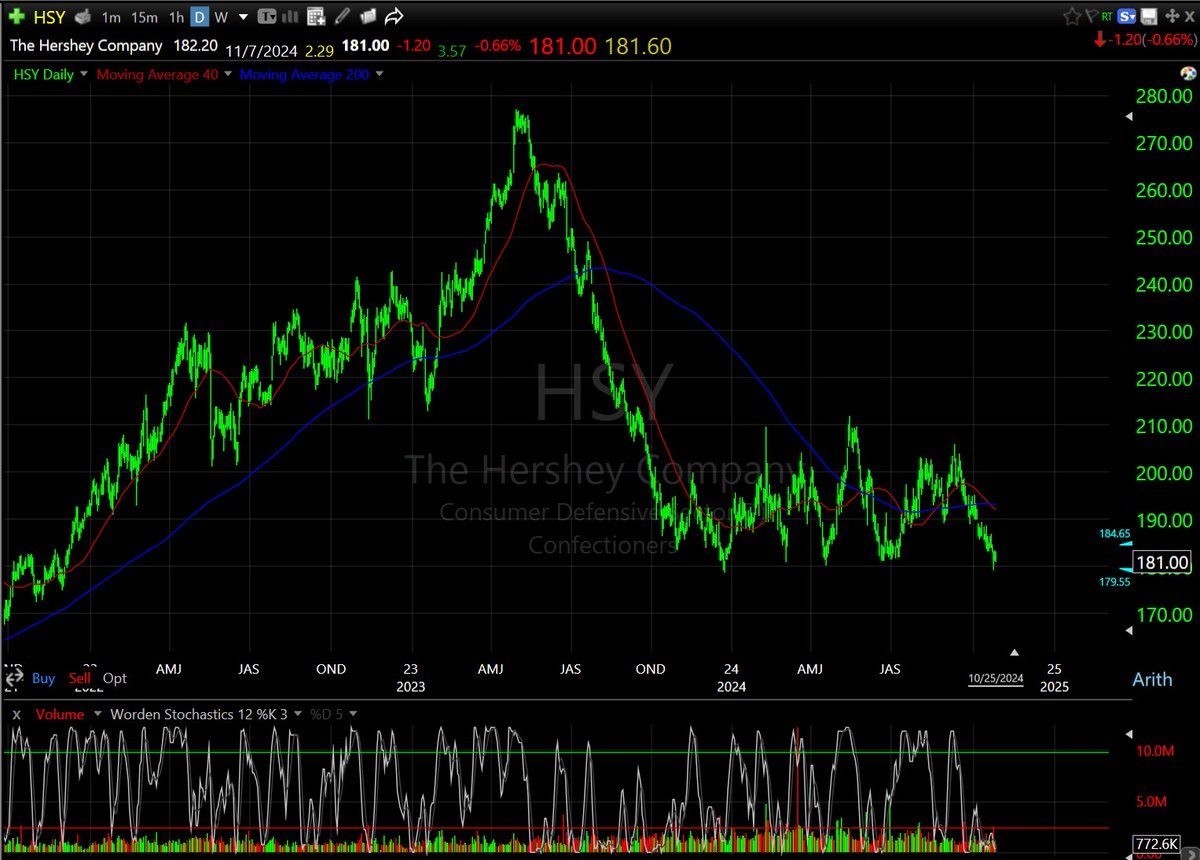Image resolution: width=1200 pixels, height=860 pixels.
Task: Click the green plus add icon
Action: 16,17
